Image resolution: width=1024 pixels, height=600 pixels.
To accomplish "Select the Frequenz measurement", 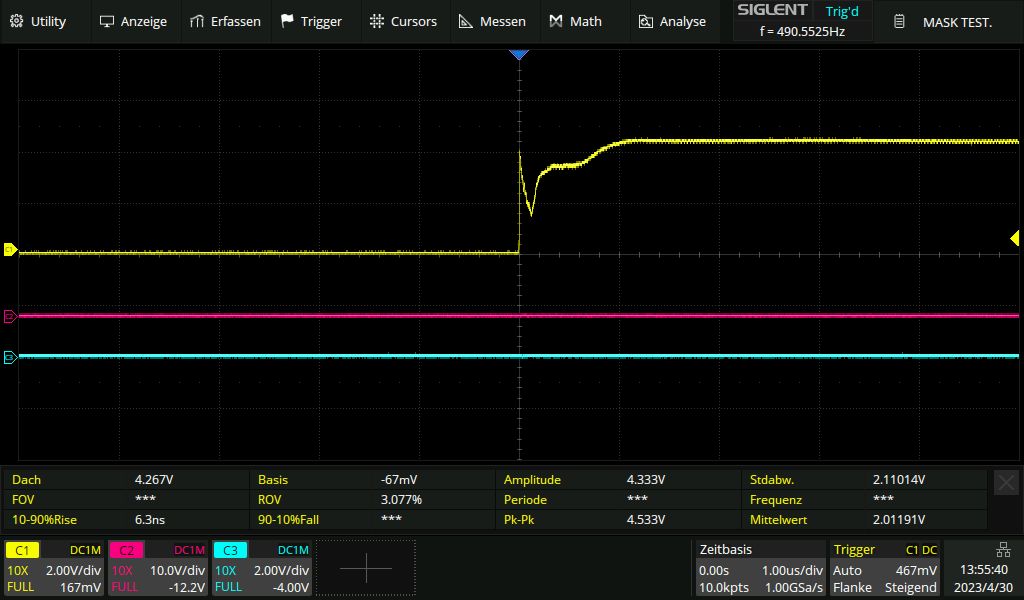I will 864,499.
